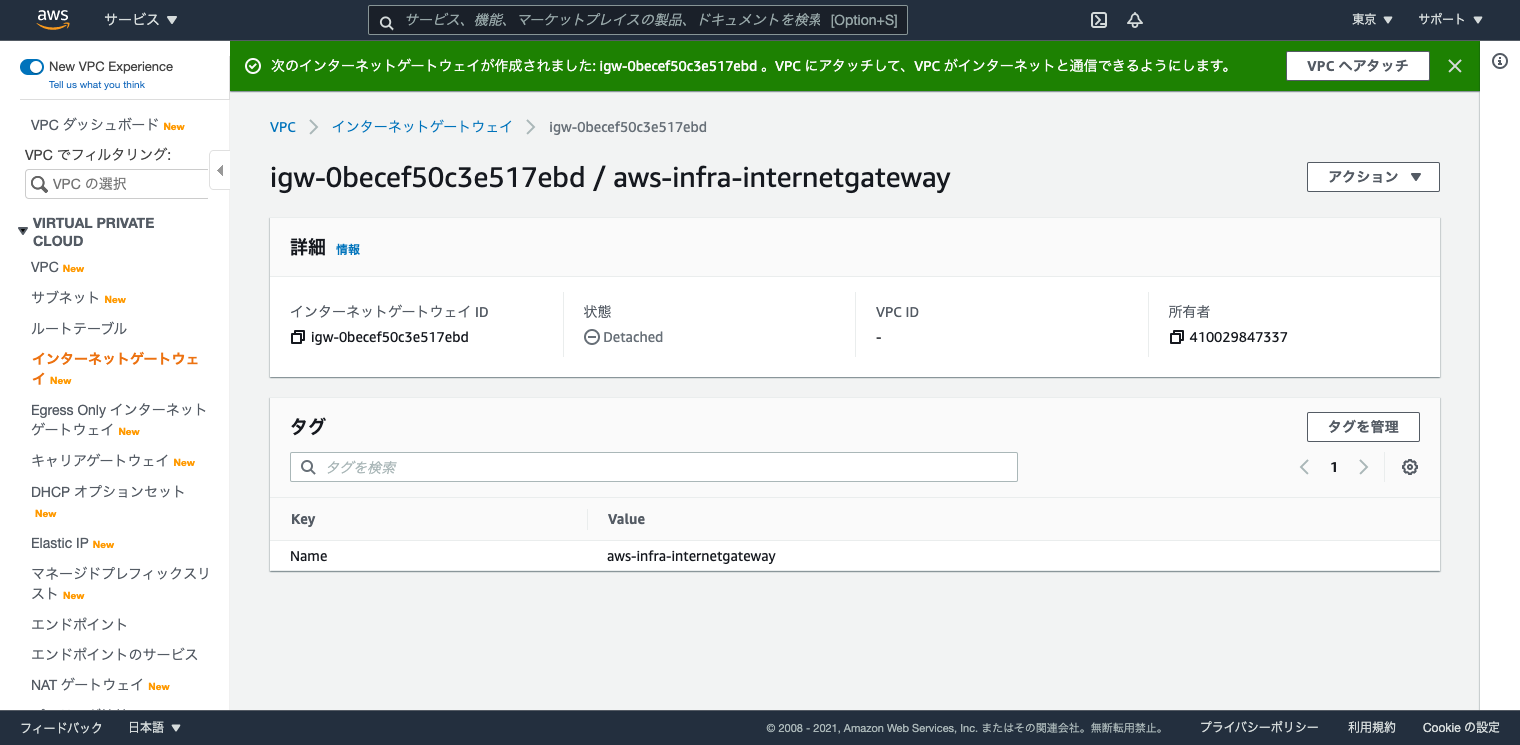Open the 日本語 language selector

tap(155, 728)
